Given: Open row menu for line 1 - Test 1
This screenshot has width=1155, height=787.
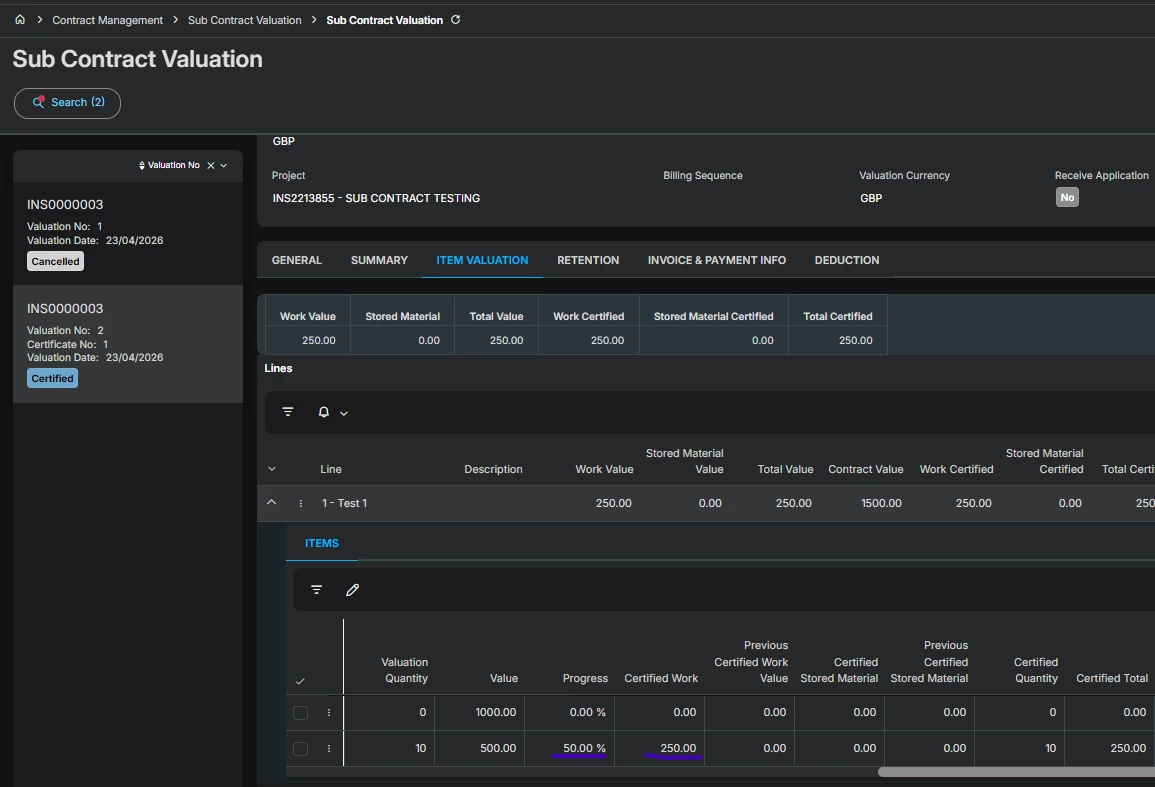Looking at the screenshot, I should (300, 503).
